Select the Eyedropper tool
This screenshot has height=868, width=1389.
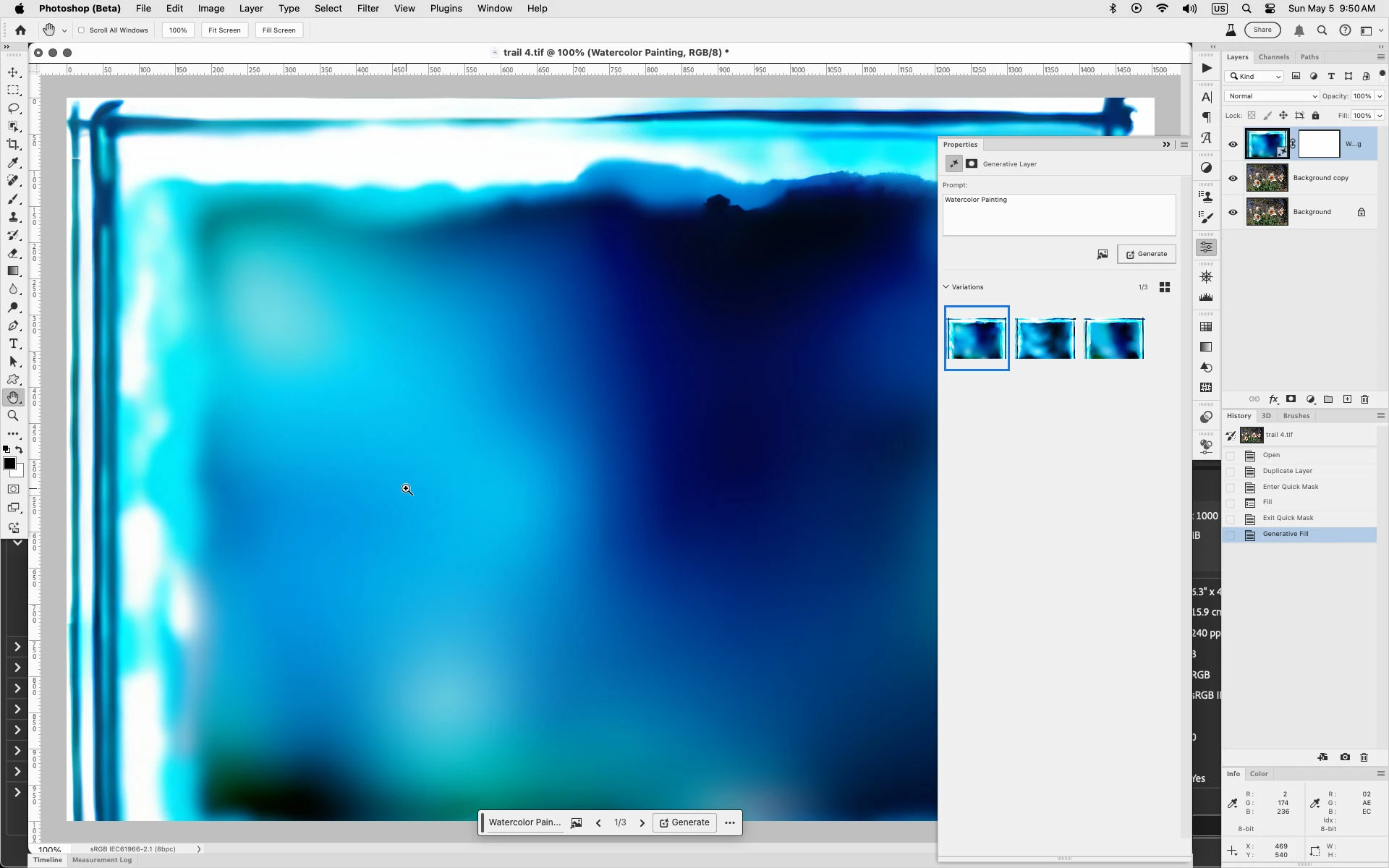tap(13, 163)
